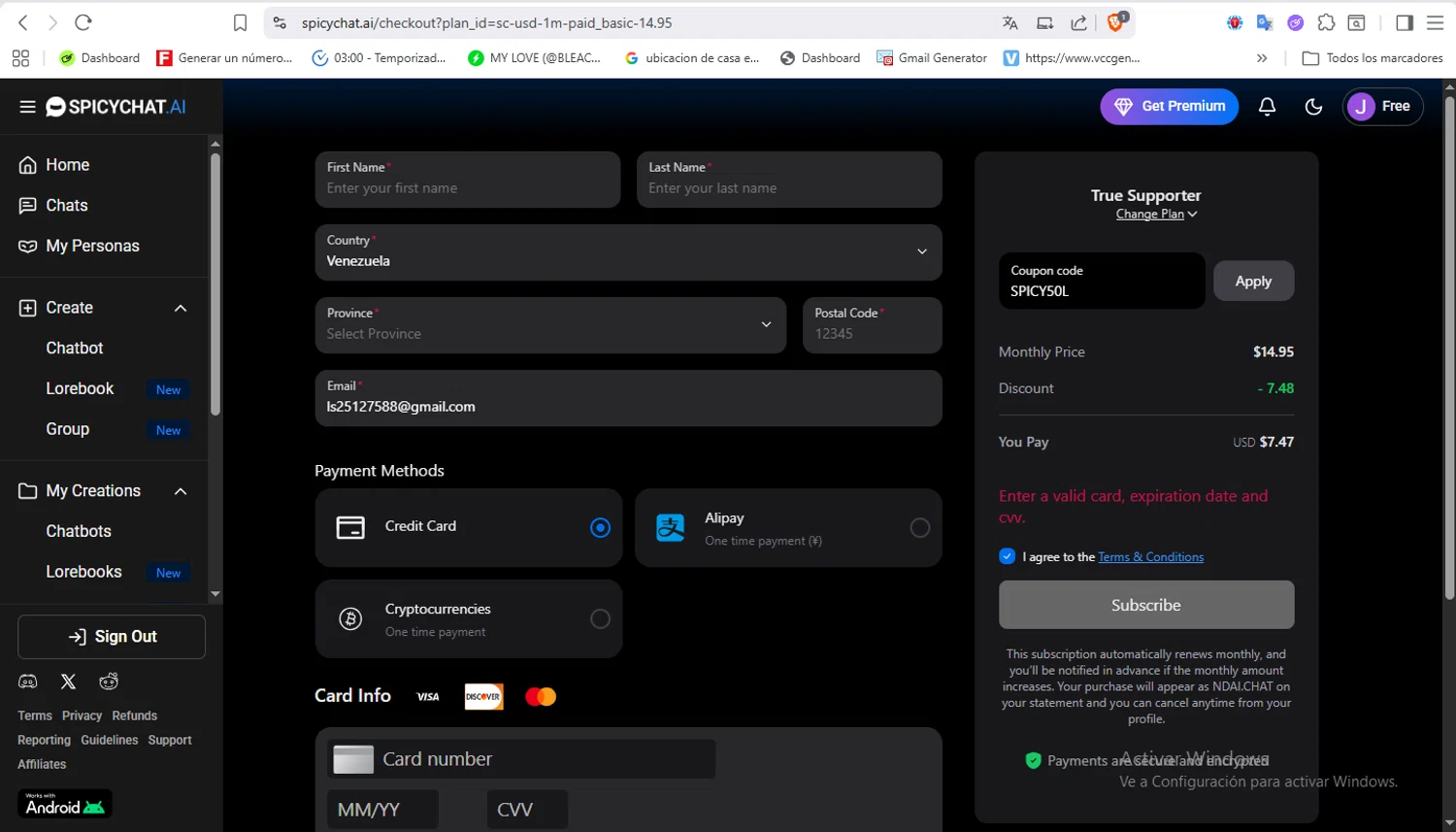Image resolution: width=1456 pixels, height=832 pixels.
Task: Collapse the Create section
Action: [181, 308]
